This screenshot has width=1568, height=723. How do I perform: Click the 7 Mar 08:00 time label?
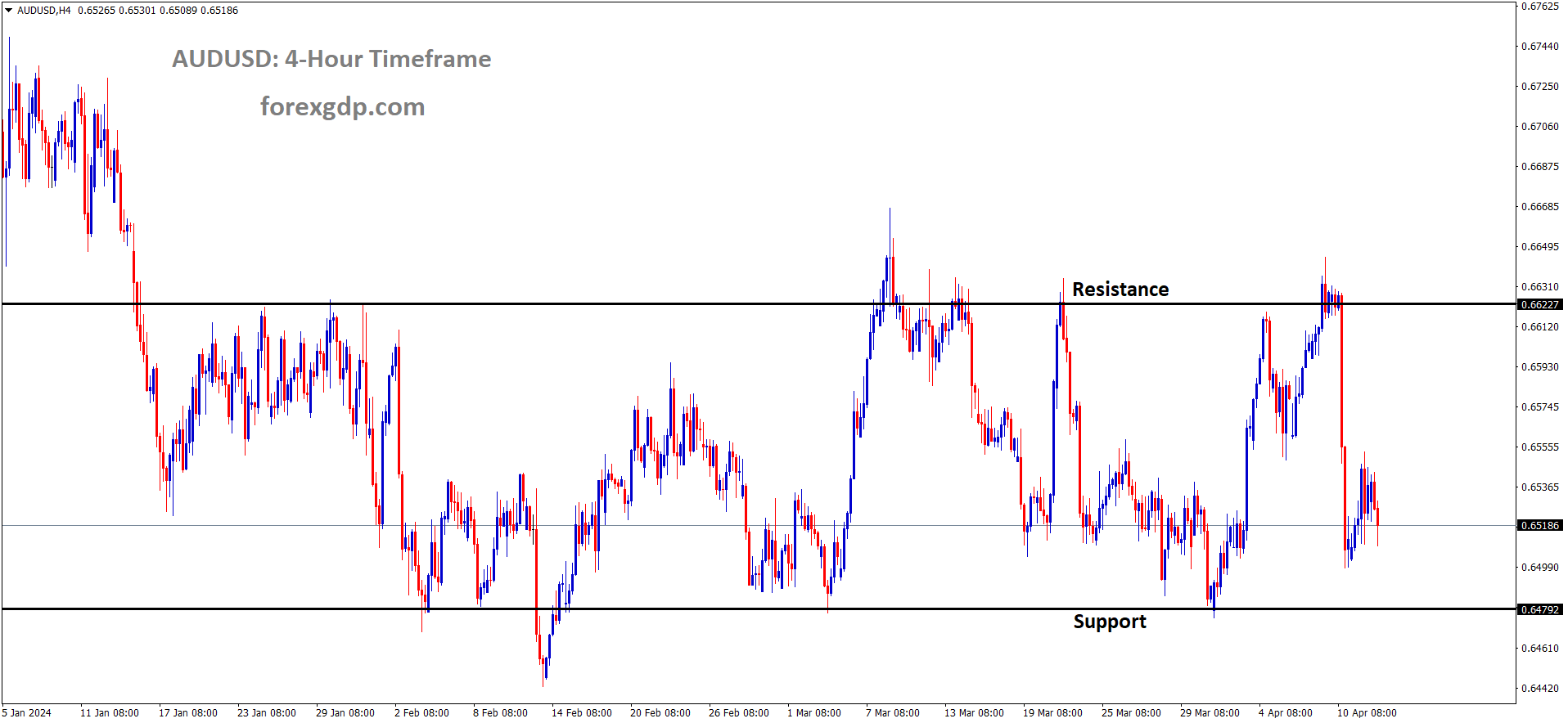coord(893,712)
